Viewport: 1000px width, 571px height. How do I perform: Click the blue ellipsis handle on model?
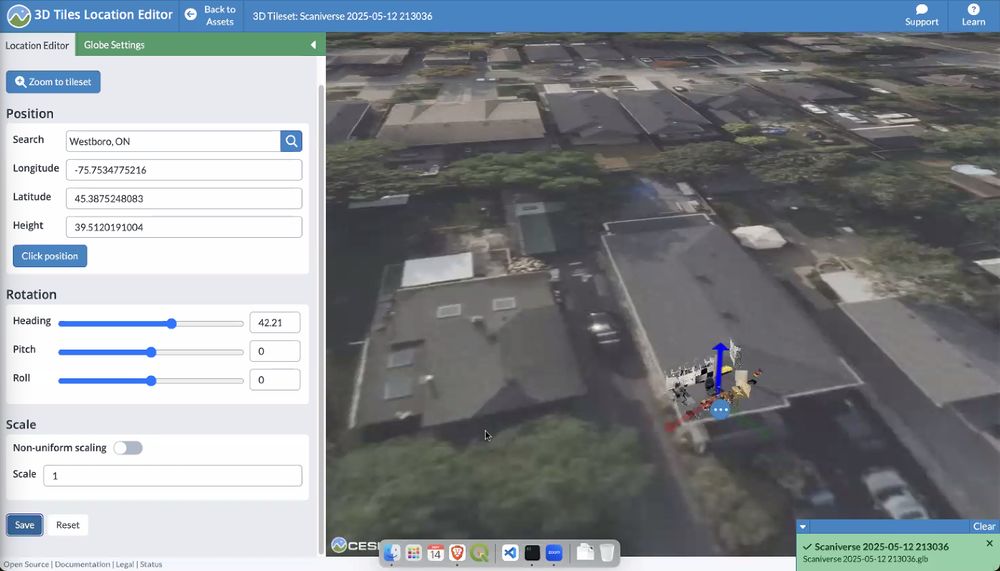[720, 410]
